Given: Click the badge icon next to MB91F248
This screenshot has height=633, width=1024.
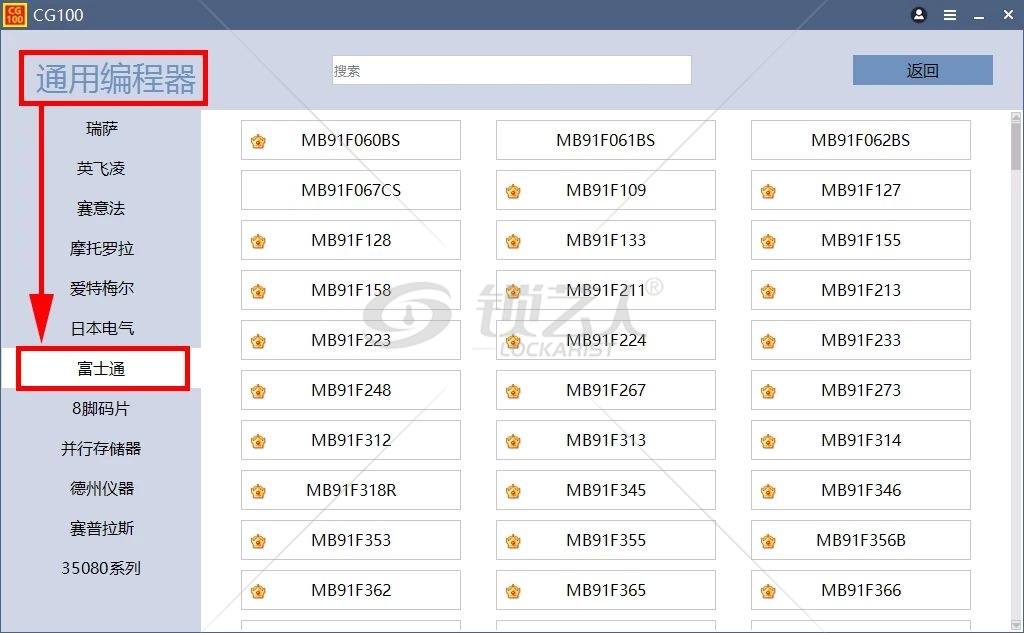Looking at the screenshot, I should [259, 391].
